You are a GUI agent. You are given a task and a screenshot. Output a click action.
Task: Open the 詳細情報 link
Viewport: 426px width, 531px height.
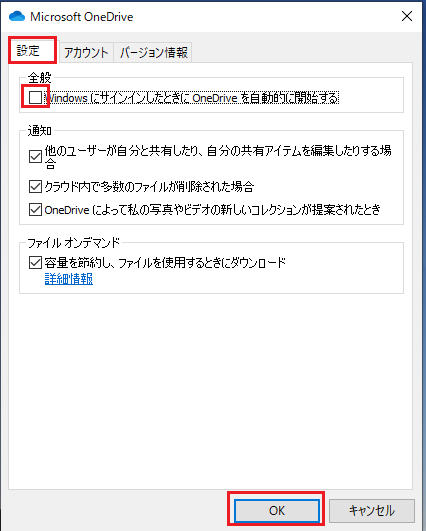(69, 279)
